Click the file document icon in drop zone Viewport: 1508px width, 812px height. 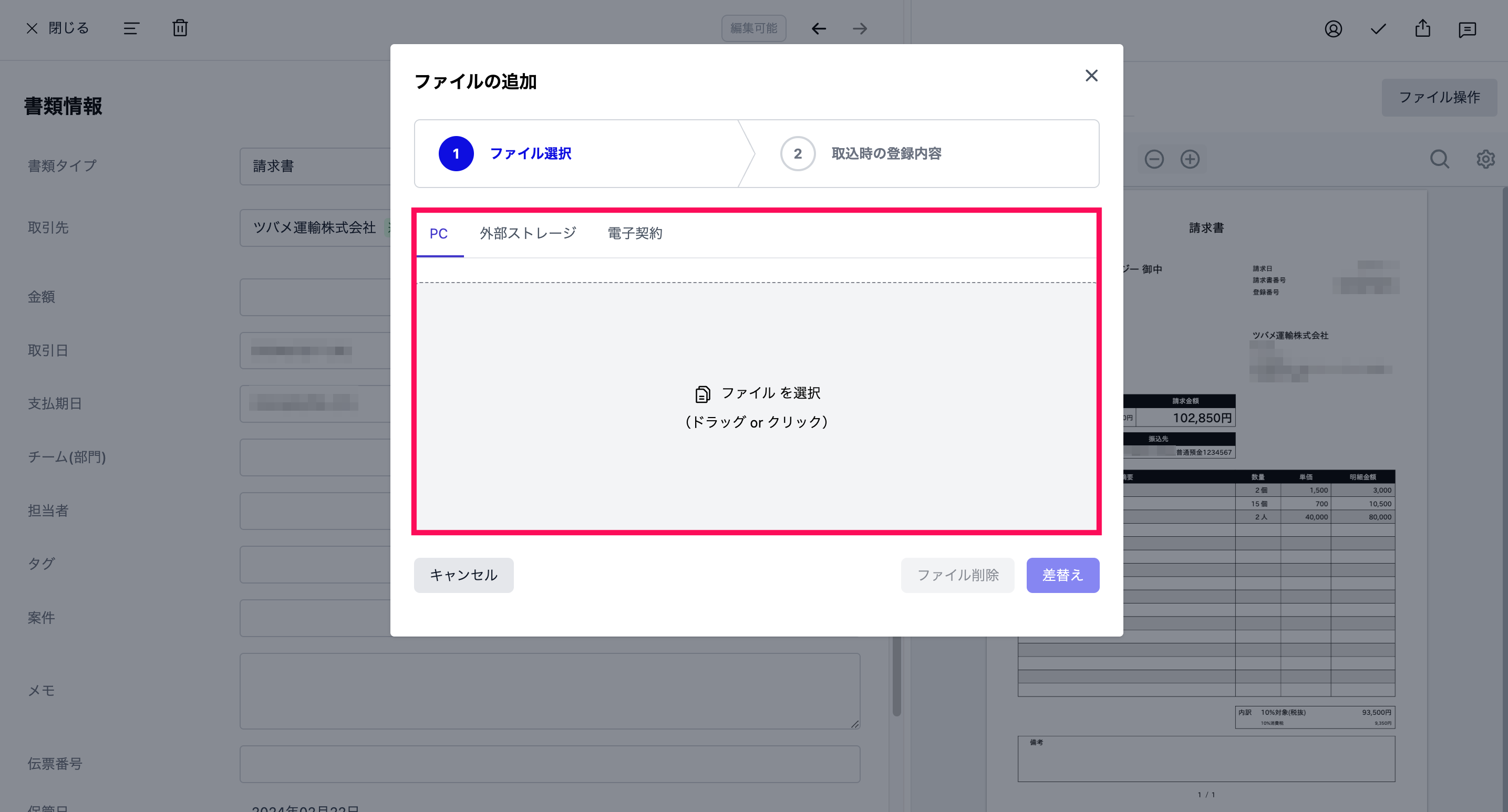coord(703,394)
